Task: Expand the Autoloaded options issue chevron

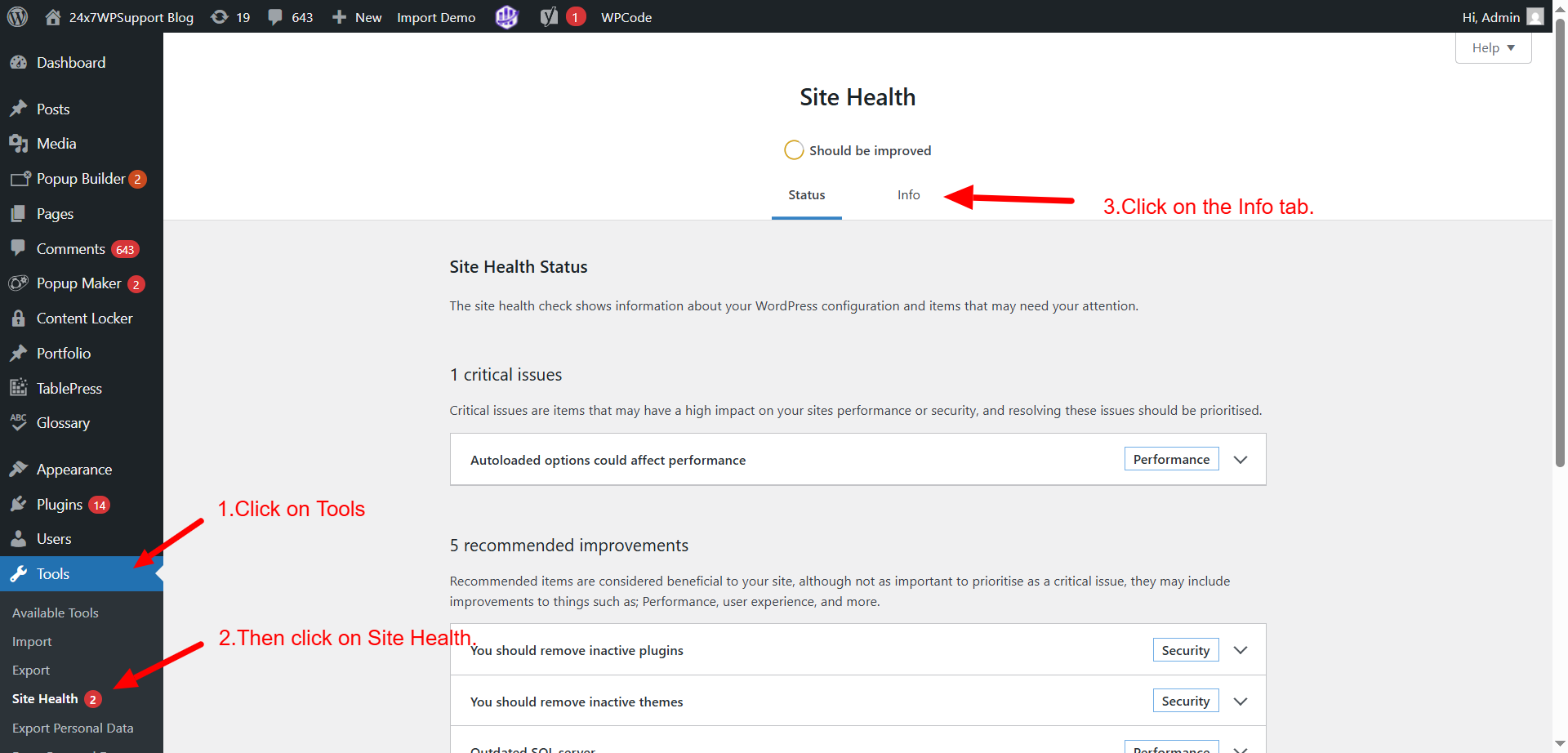Action: pyautogui.click(x=1241, y=460)
